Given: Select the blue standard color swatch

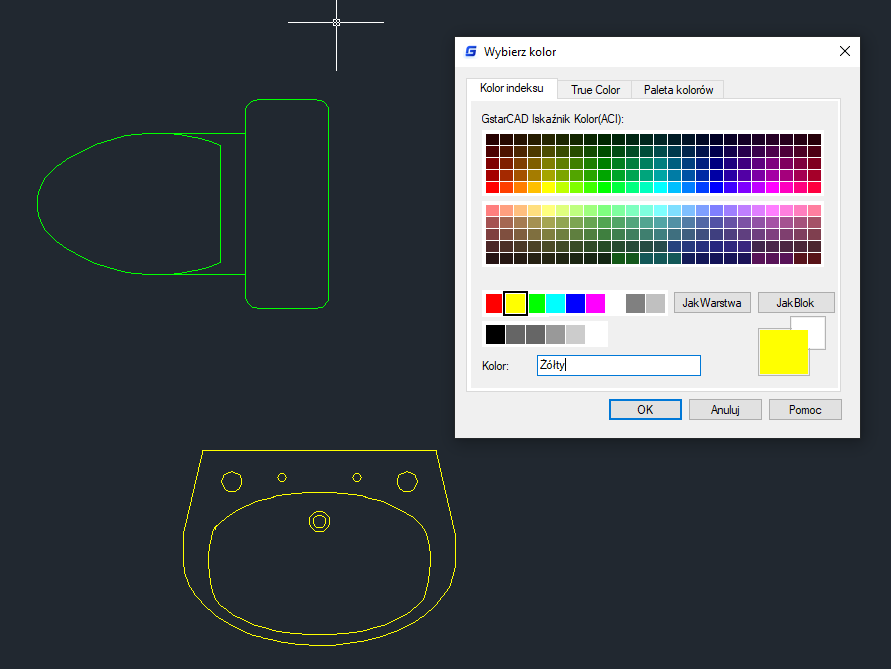Looking at the screenshot, I should point(575,303).
